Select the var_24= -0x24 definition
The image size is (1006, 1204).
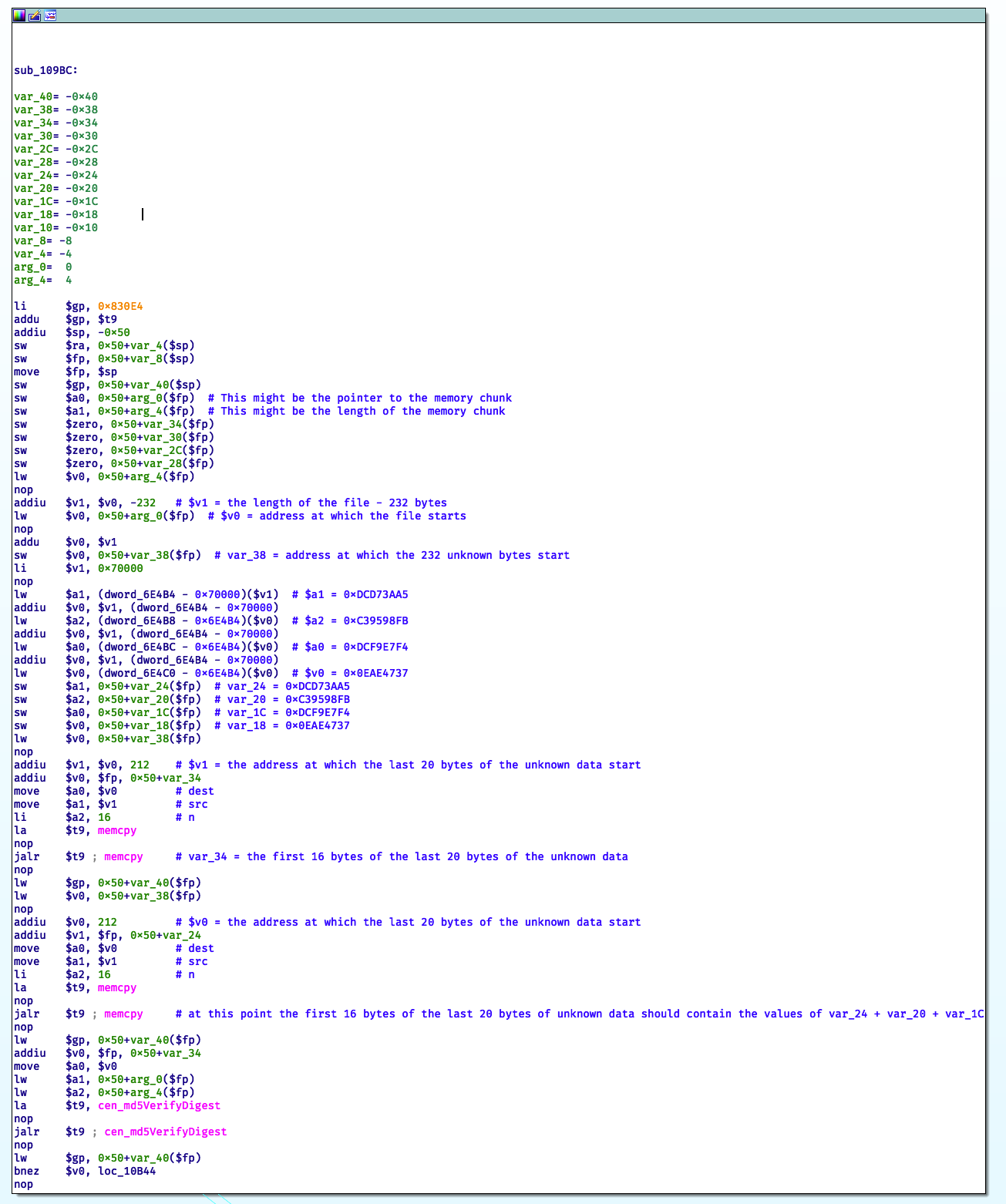click(56, 175)
